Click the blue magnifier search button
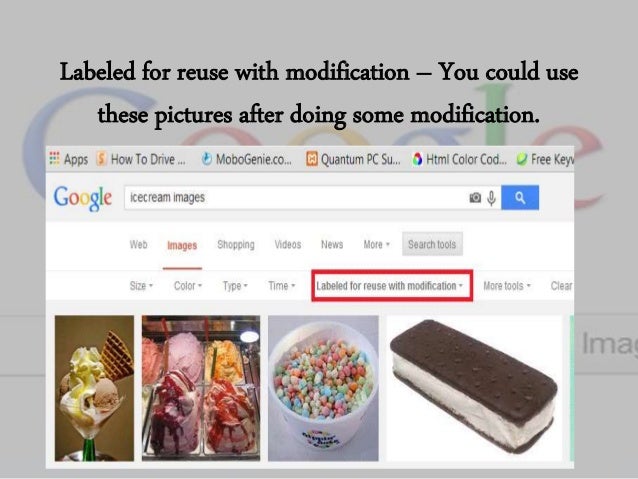Screen dimensions: 638x479 pyautogui.click(x=520, y=198)
